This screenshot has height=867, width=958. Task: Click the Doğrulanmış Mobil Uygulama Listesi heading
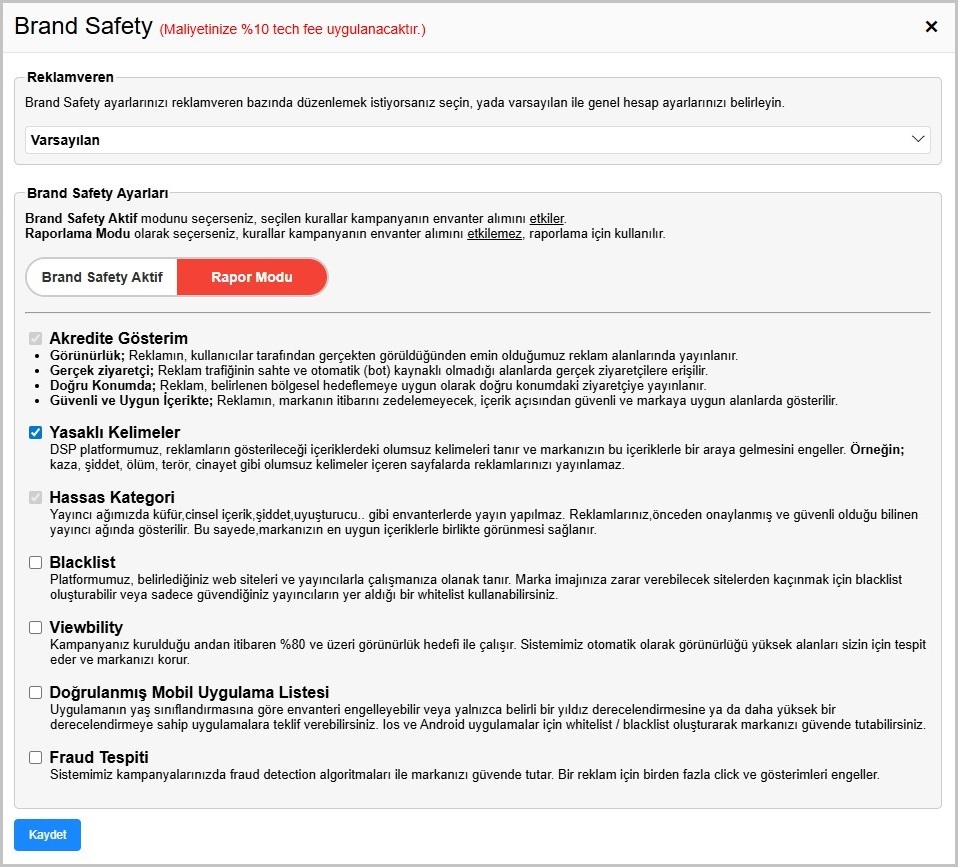click(189, 693)
